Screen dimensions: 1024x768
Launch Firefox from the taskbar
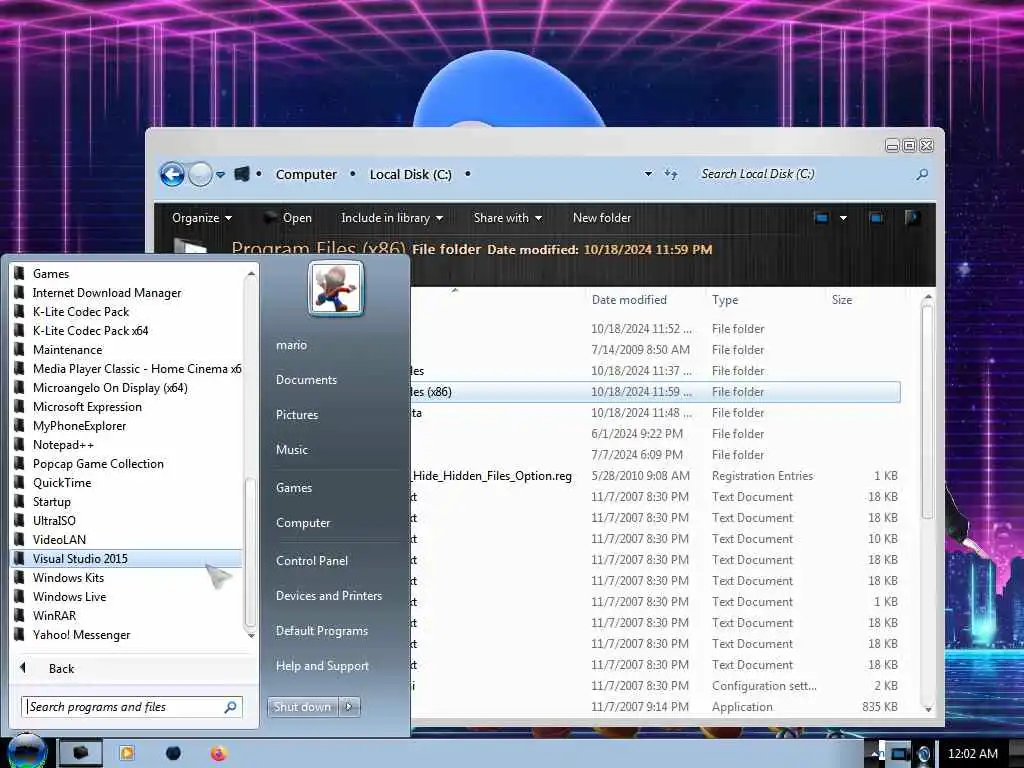pyautogui.click(x=218, y=753)
